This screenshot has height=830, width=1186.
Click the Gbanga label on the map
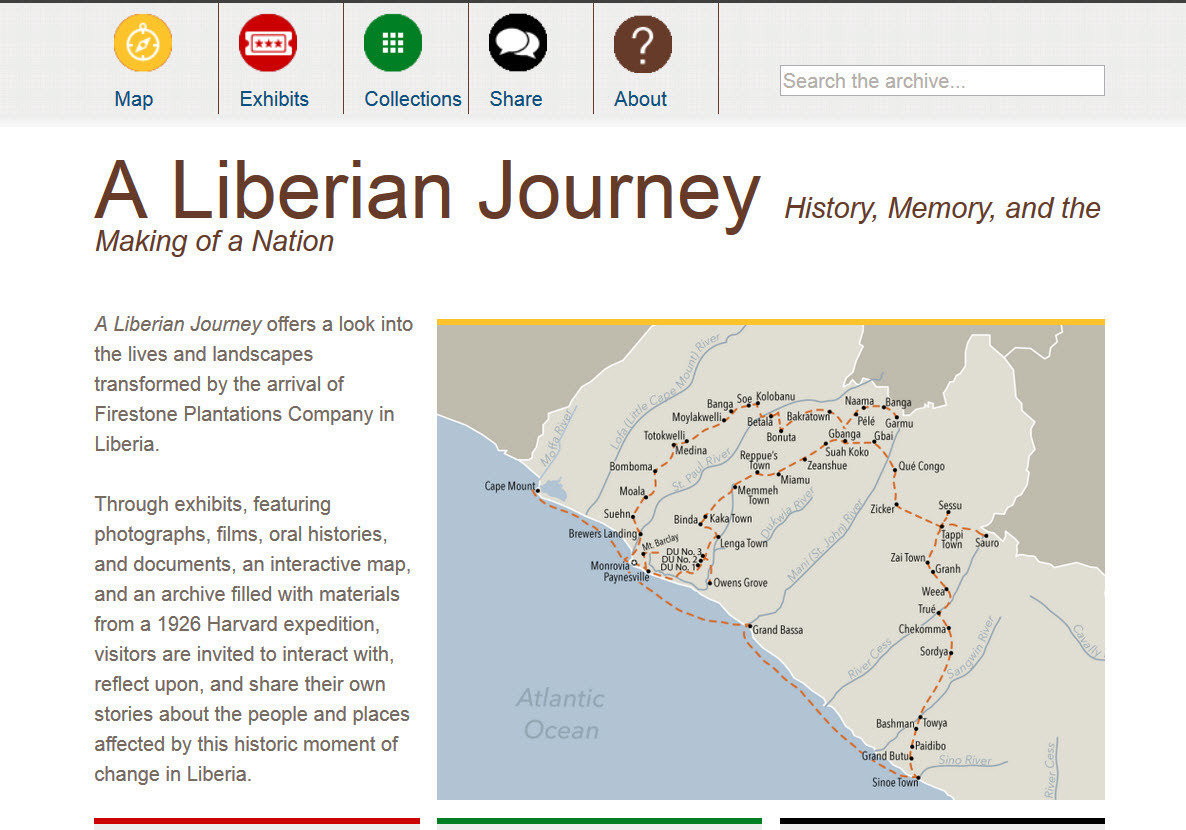pyautogui.click(x=844, y=434)
